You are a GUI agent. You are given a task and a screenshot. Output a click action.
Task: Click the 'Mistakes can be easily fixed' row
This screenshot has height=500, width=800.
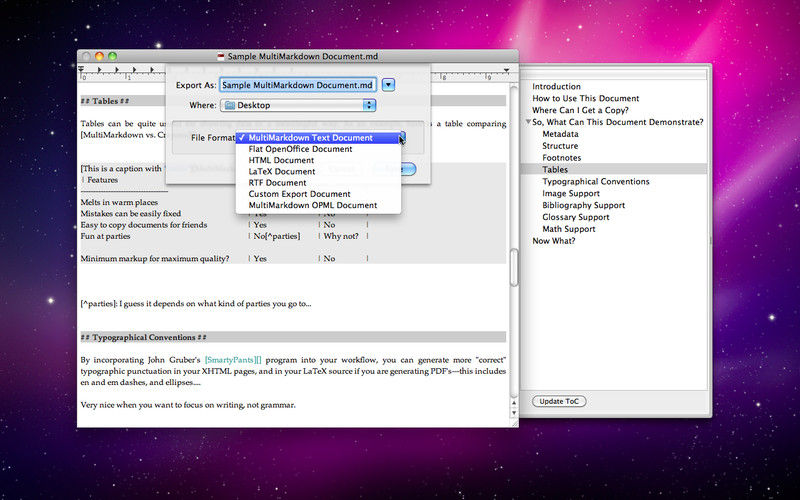coord(131,214)
